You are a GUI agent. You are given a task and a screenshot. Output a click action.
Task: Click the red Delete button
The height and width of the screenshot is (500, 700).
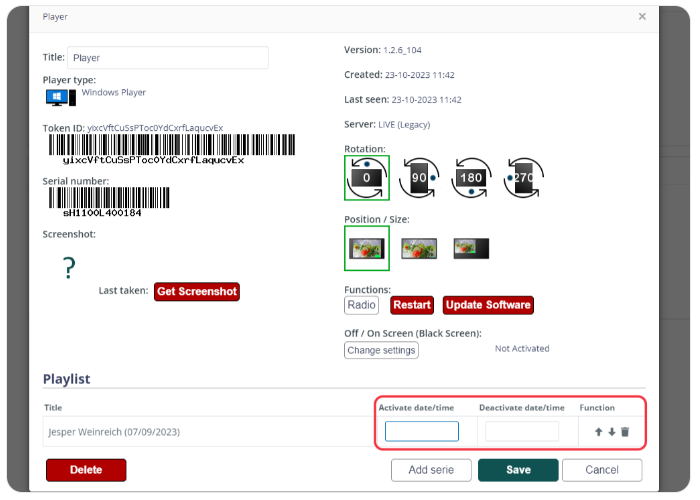point(86,470)
